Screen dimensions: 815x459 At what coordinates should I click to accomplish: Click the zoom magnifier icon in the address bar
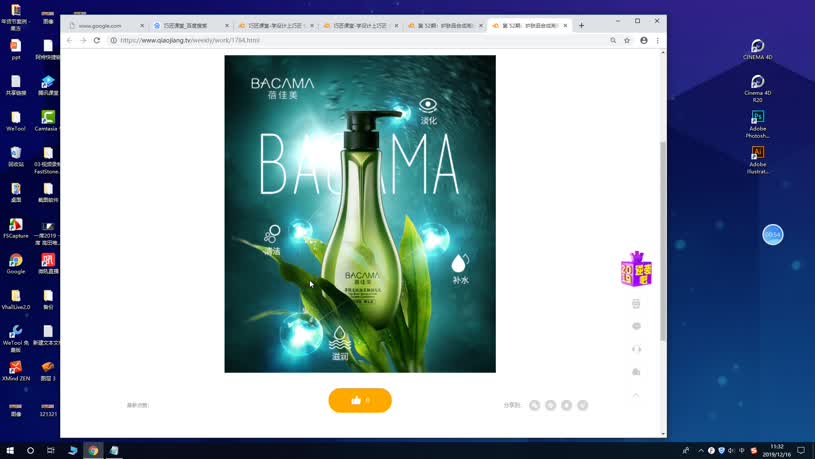click(613, 40)
